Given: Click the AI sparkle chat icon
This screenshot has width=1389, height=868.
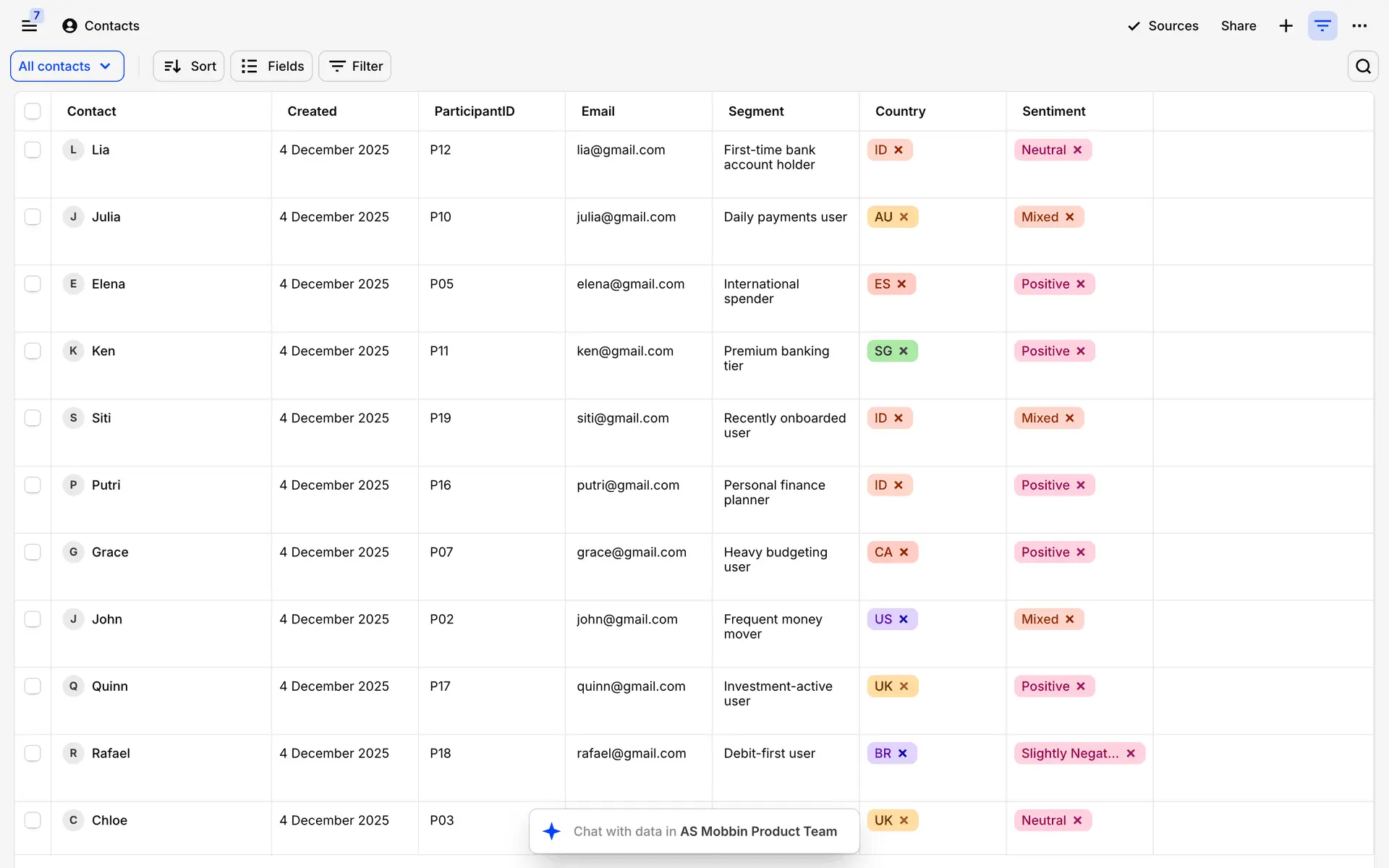Looking at the screenshot, I should tap(552, 831).
